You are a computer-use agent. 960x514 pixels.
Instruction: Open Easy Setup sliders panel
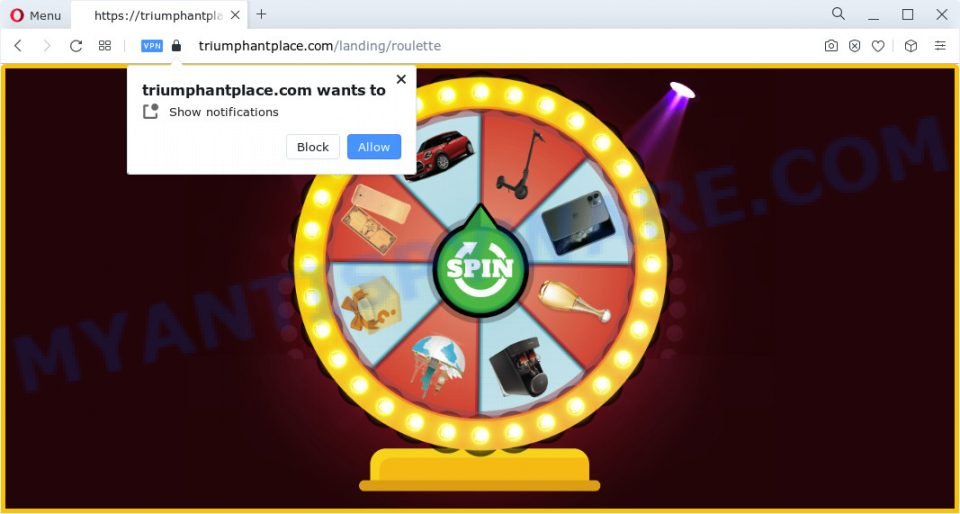click(940, 46)
